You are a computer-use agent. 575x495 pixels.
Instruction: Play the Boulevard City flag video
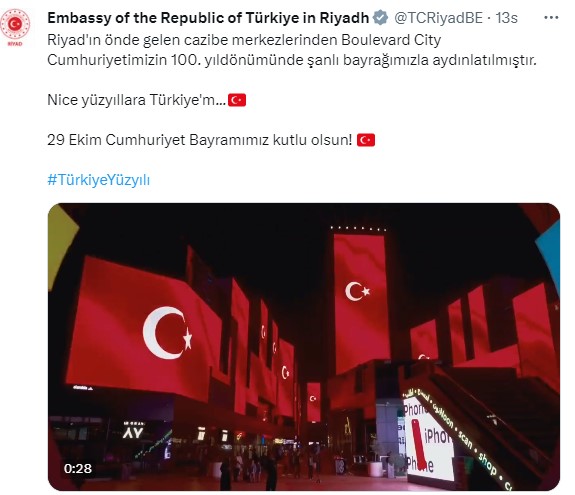click(x=304, y=347)
